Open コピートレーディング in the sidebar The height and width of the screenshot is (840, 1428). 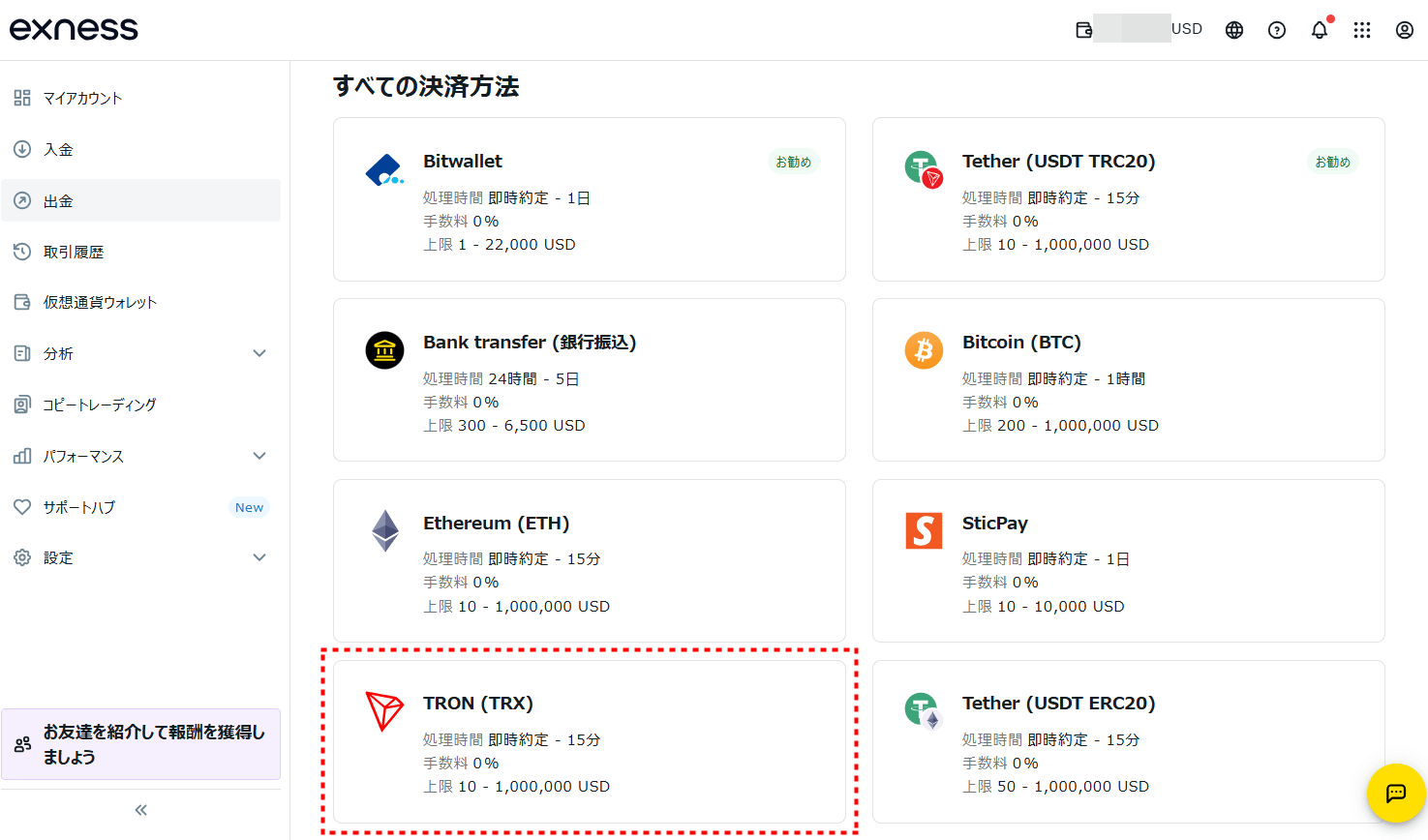click(141, 405)
